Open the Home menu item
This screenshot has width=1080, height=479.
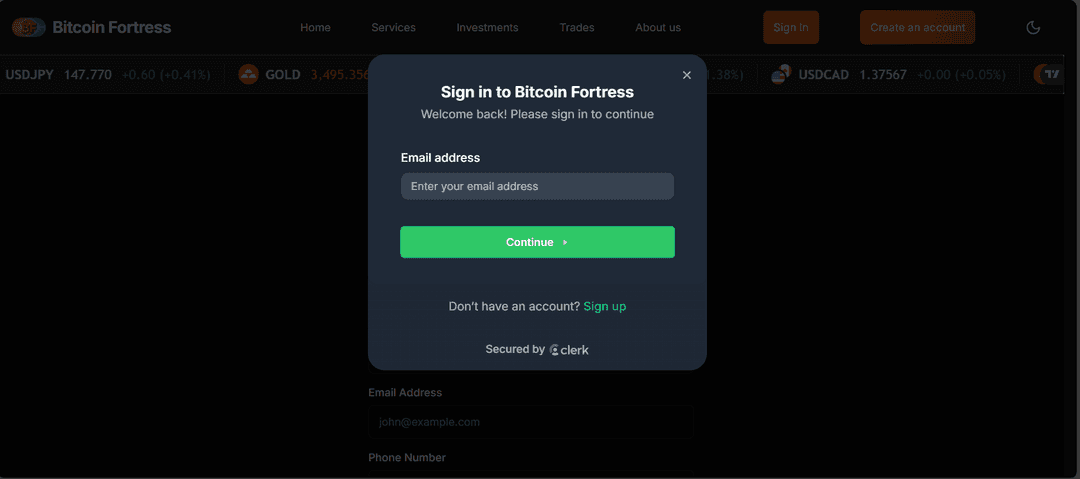click(x=315, y=28)
